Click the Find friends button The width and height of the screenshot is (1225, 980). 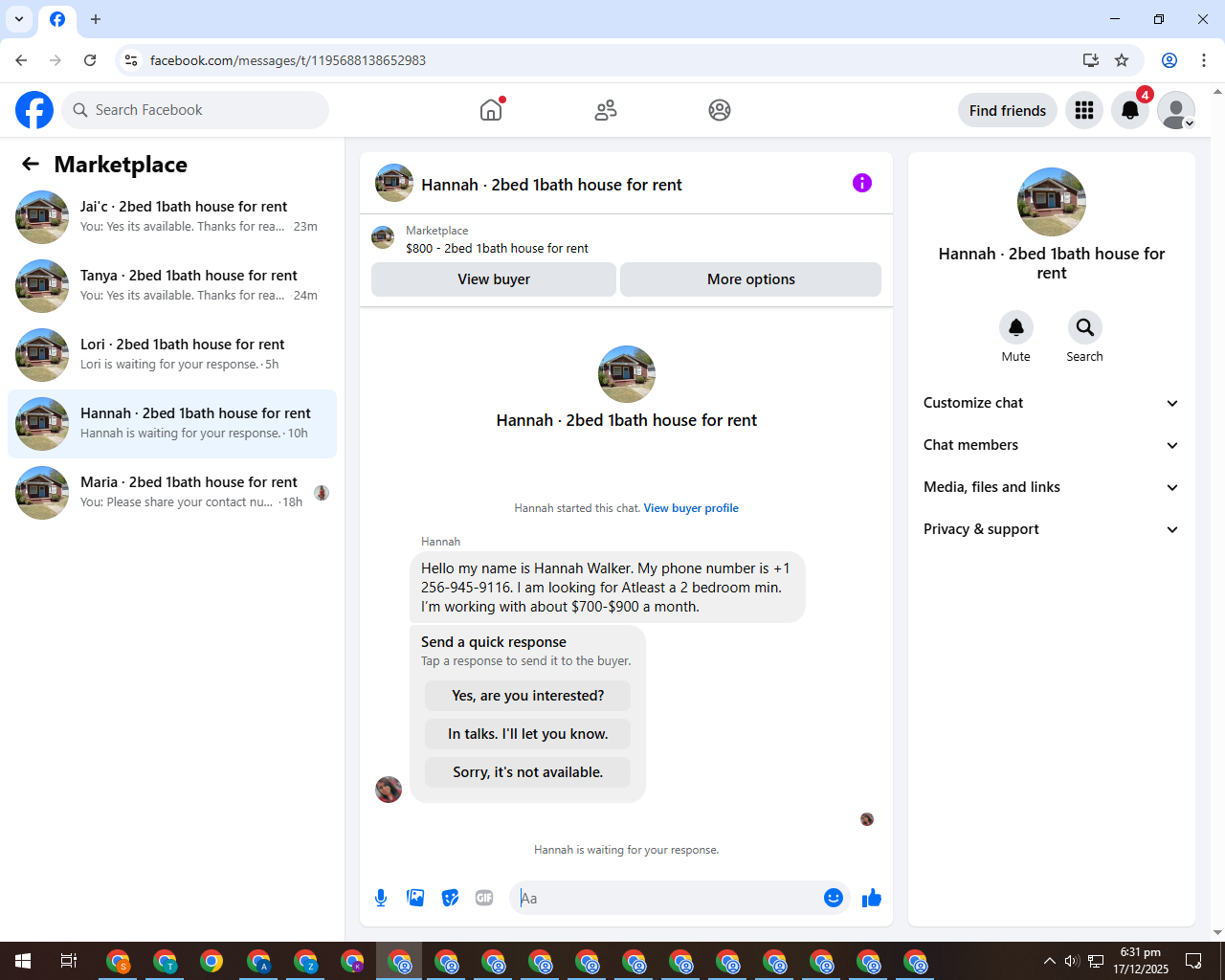pos(1008,110)
